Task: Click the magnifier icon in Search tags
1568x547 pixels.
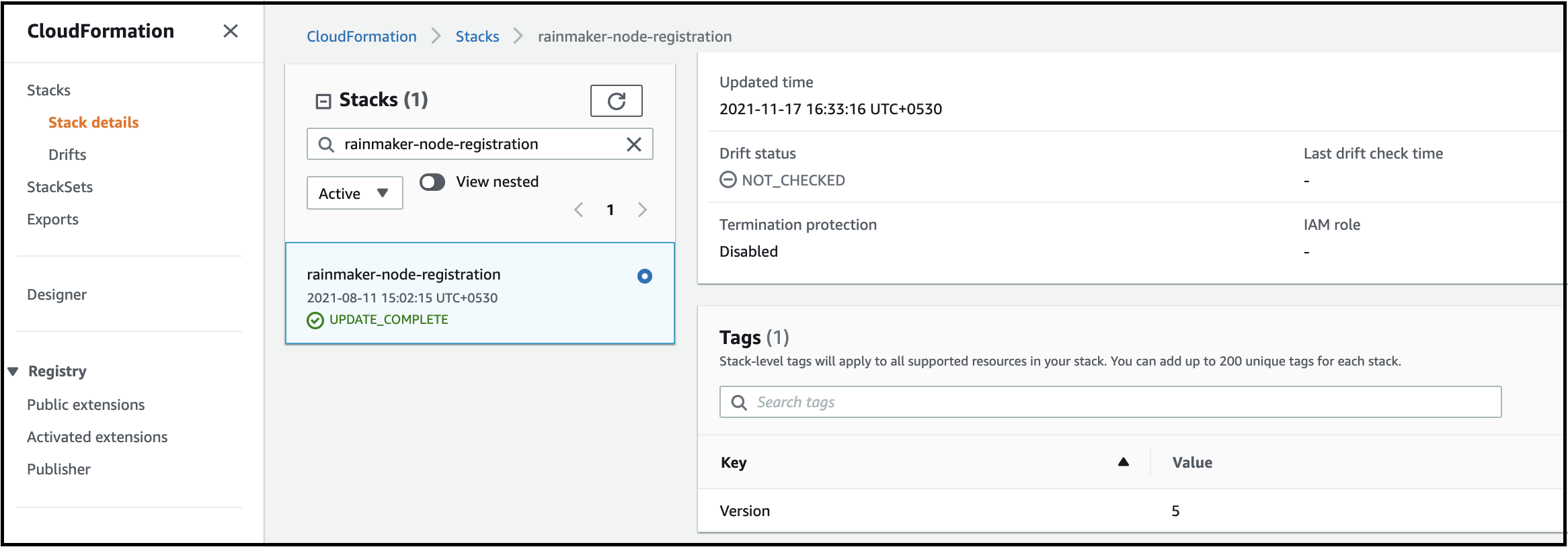Action: point(739,402)
